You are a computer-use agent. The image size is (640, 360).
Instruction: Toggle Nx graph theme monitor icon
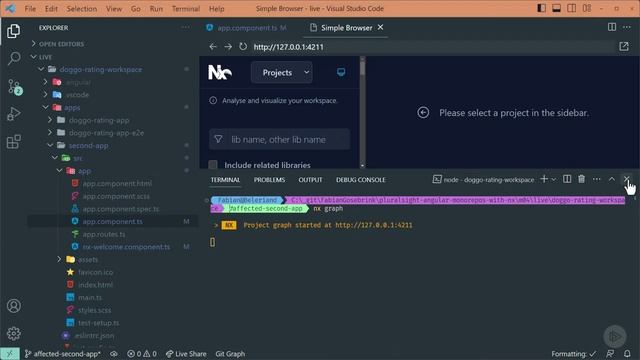pos(341,72)
